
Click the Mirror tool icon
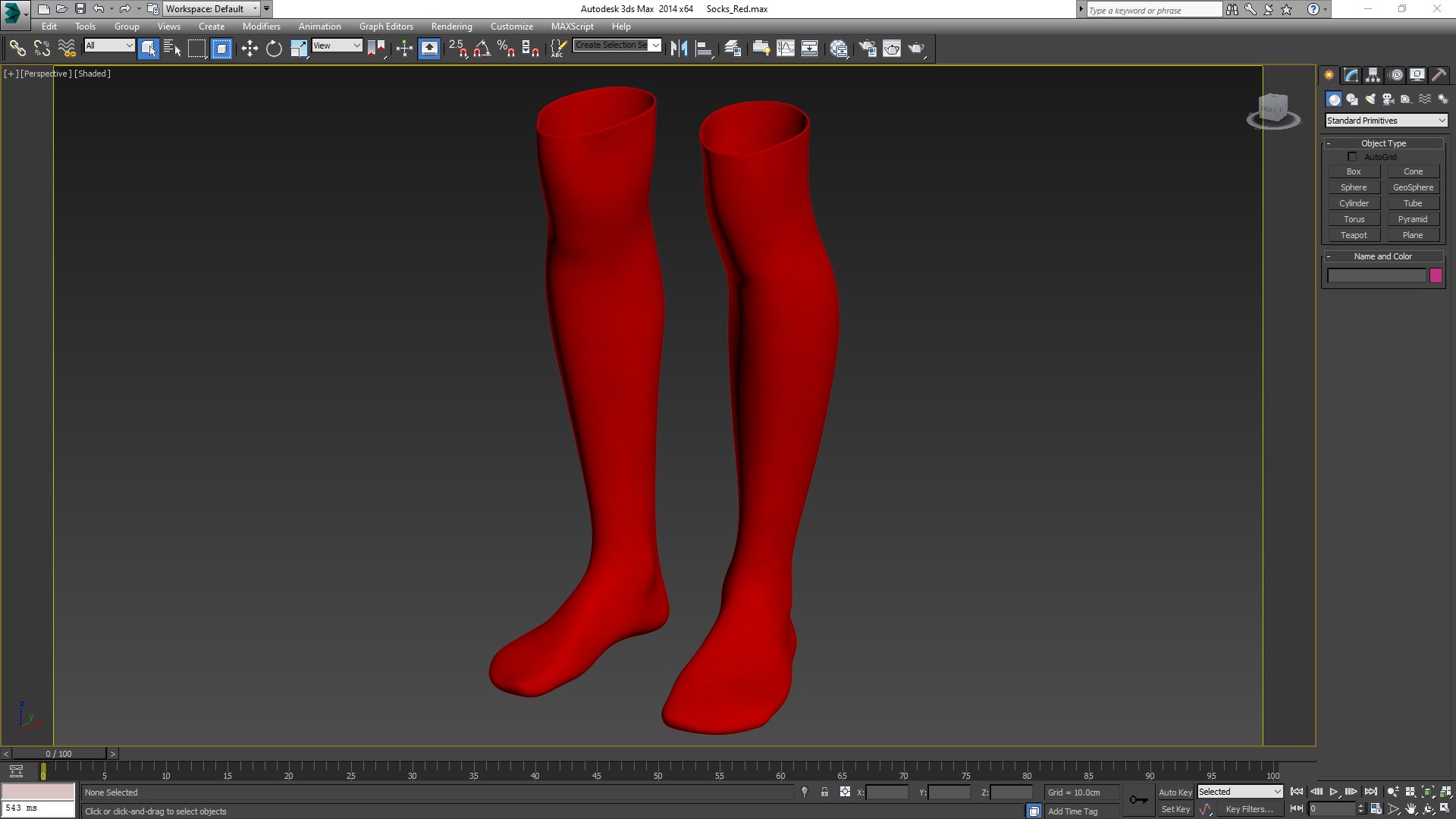pos(679,49)
